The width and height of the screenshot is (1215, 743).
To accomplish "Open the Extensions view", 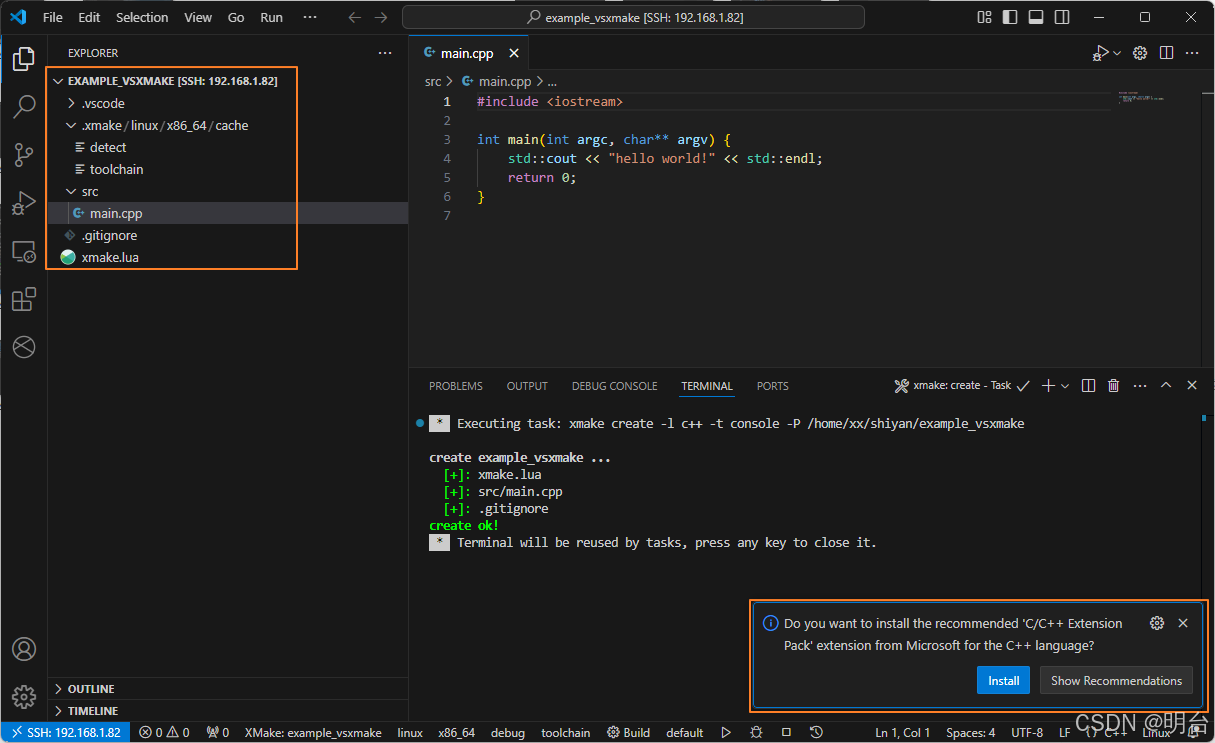I will tap(23, 299).
